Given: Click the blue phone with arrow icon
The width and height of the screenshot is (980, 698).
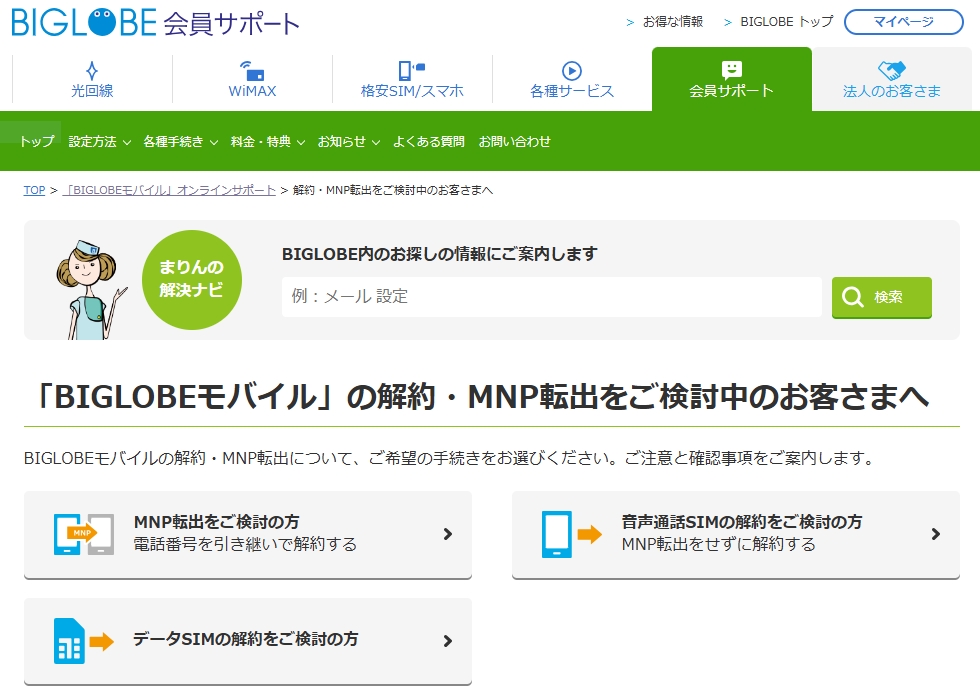Looking at the screenshot, I should pos(571,534).
